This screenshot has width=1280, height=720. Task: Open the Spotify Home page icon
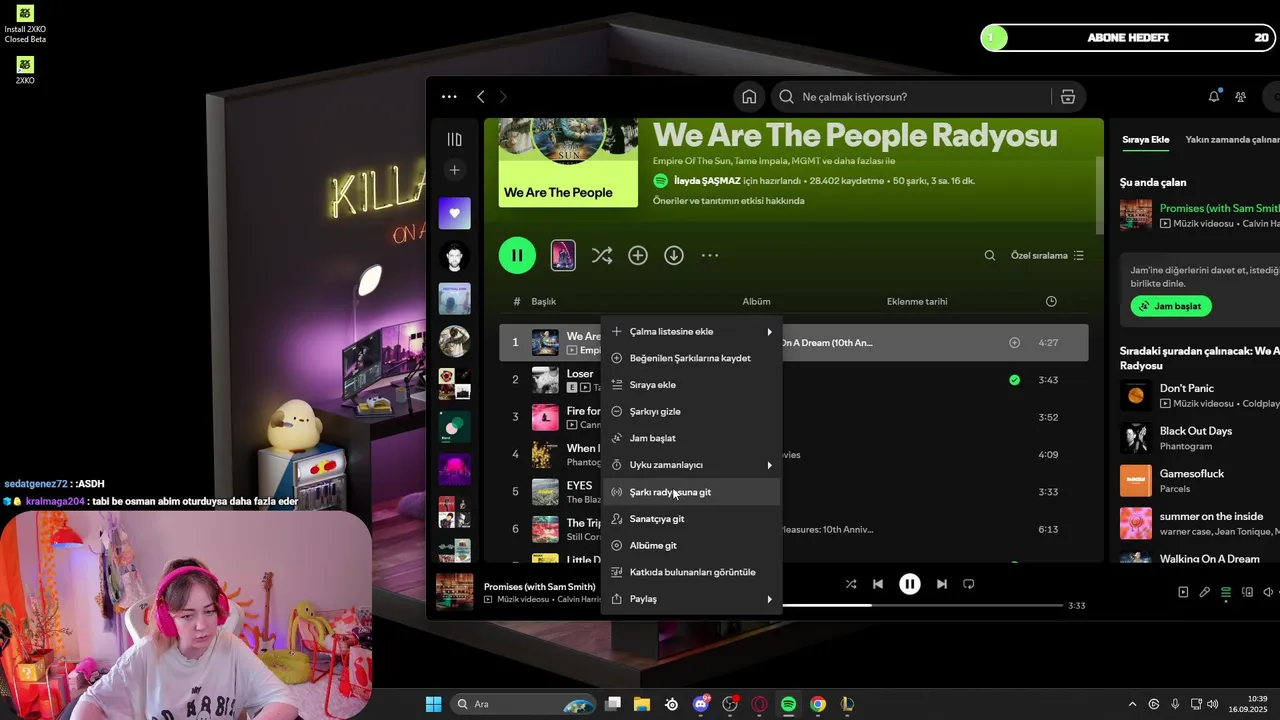click(749, 97)
